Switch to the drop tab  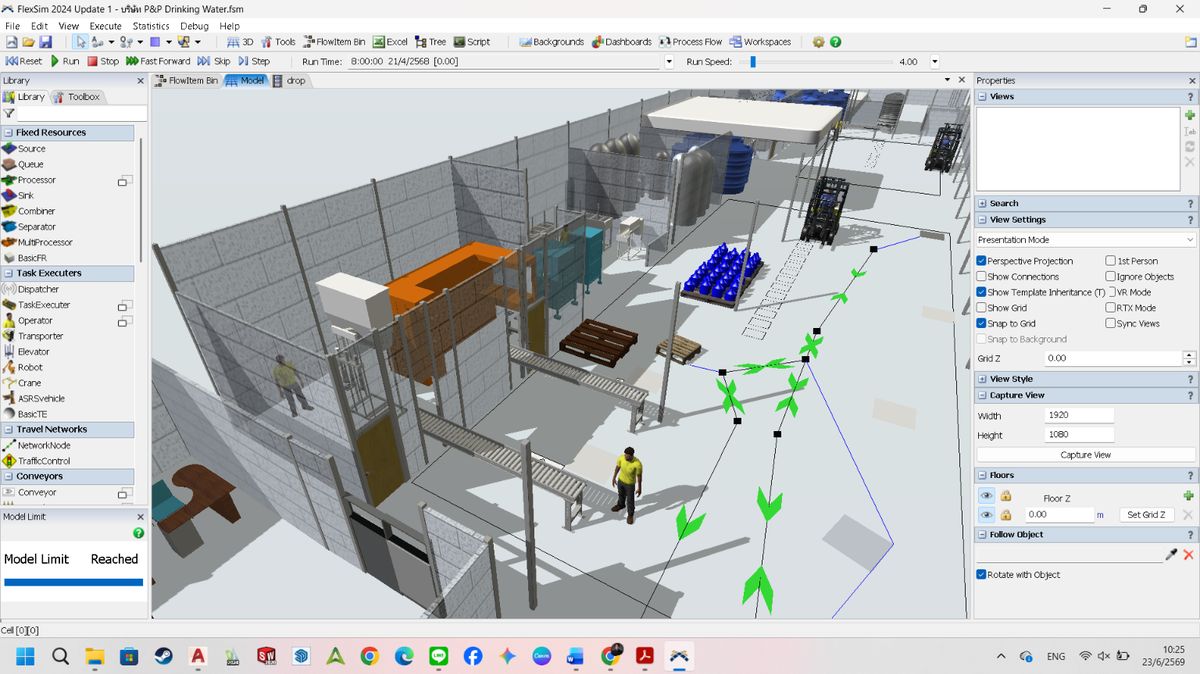coord(289,80)
